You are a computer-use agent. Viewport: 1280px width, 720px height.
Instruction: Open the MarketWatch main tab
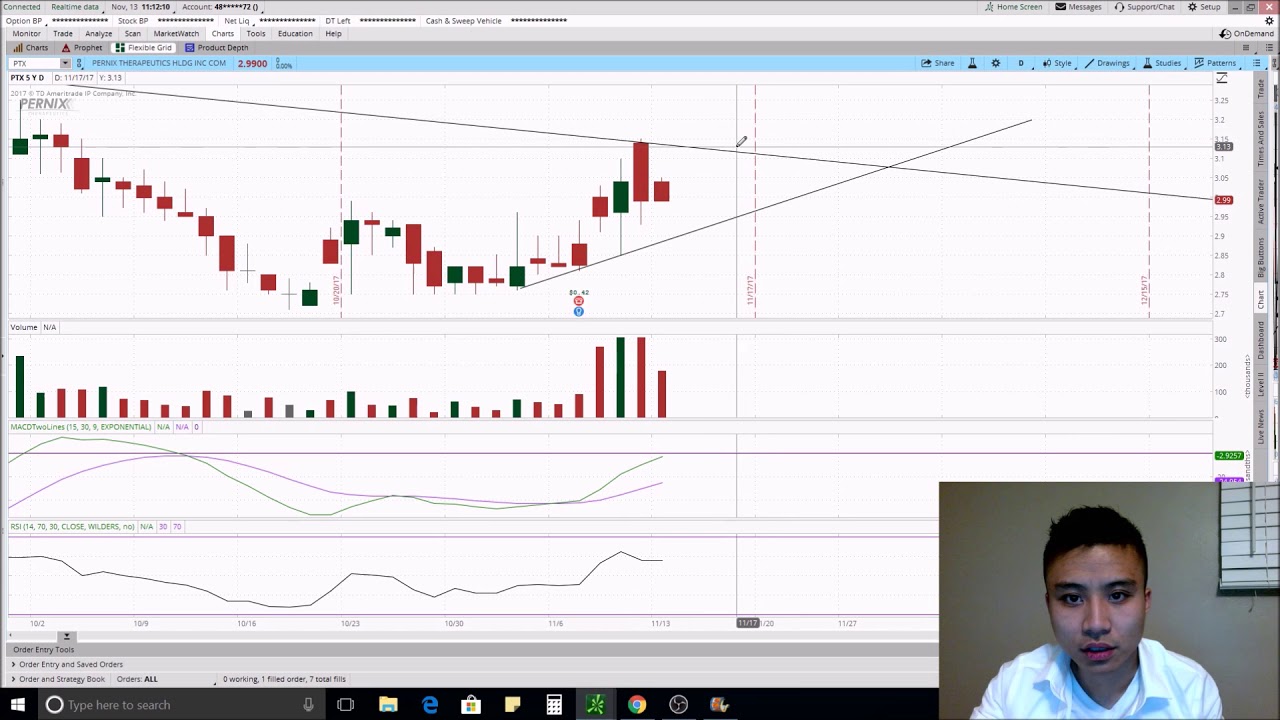pyautogui.click(x=176, y=34)
